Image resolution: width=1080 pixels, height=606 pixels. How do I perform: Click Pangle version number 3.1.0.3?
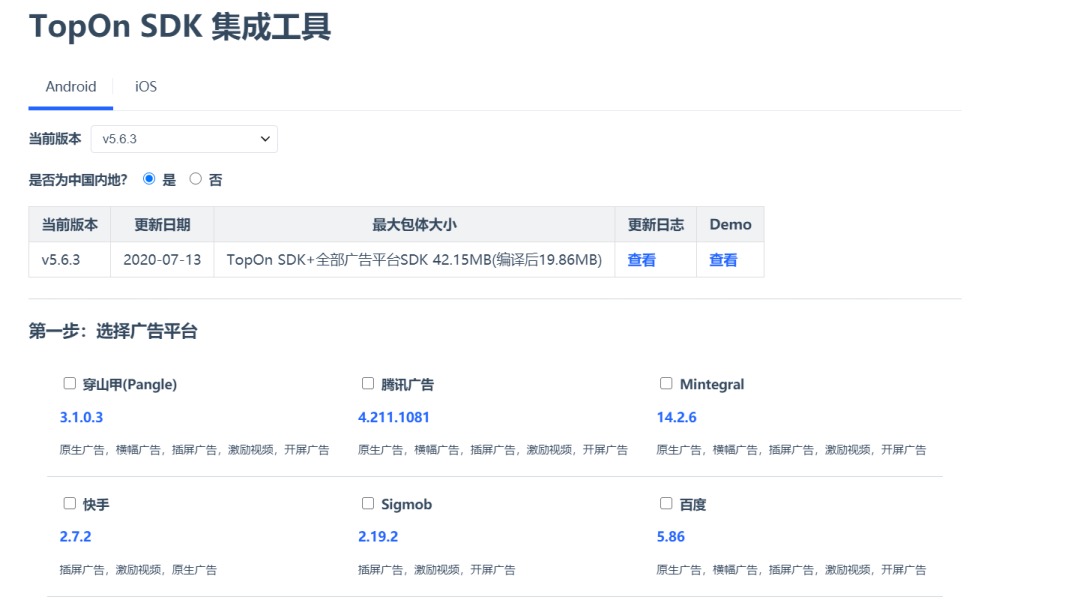(x=81, y=417)
